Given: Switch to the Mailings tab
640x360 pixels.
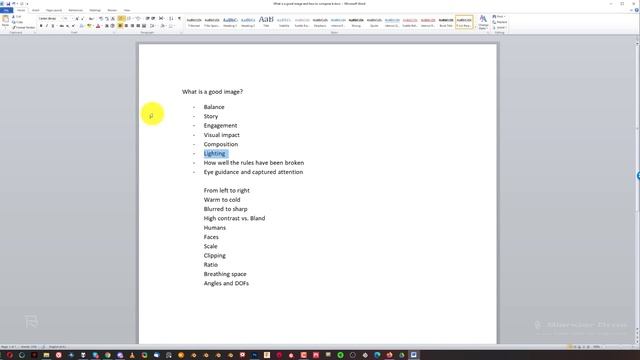Looking at the screenshot, I should coord(95,10).
